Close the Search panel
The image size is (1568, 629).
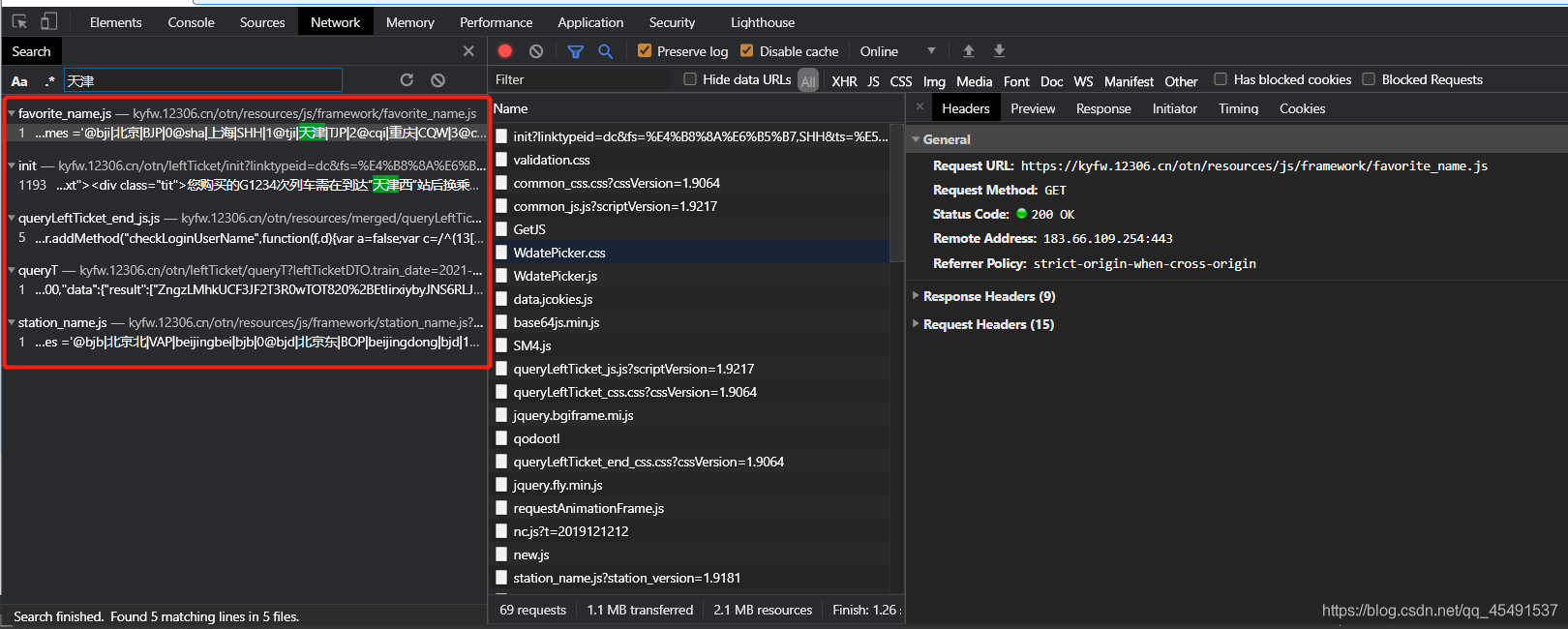coord(468,51)
